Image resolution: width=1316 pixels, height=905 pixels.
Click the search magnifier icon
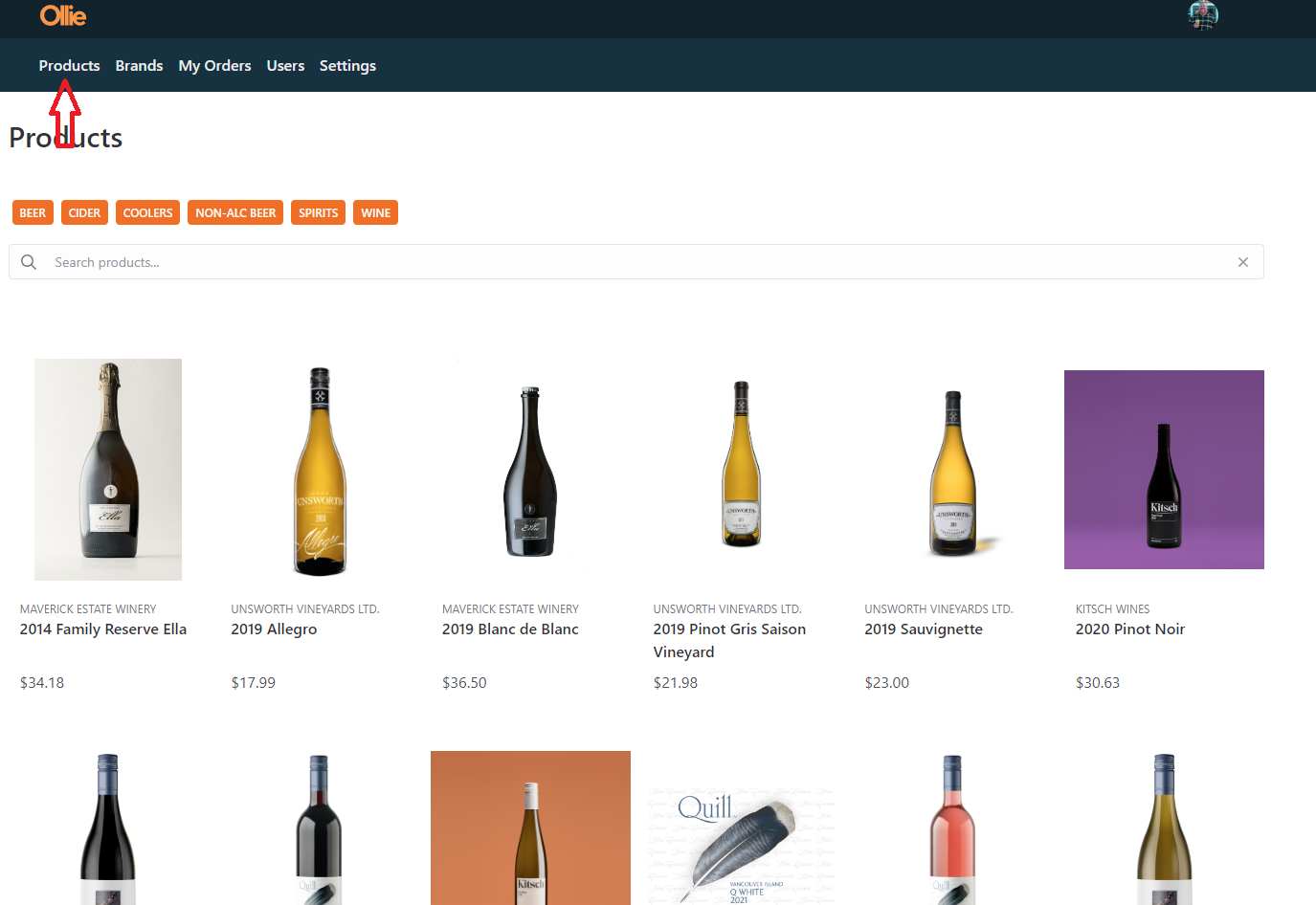(29, 262)
